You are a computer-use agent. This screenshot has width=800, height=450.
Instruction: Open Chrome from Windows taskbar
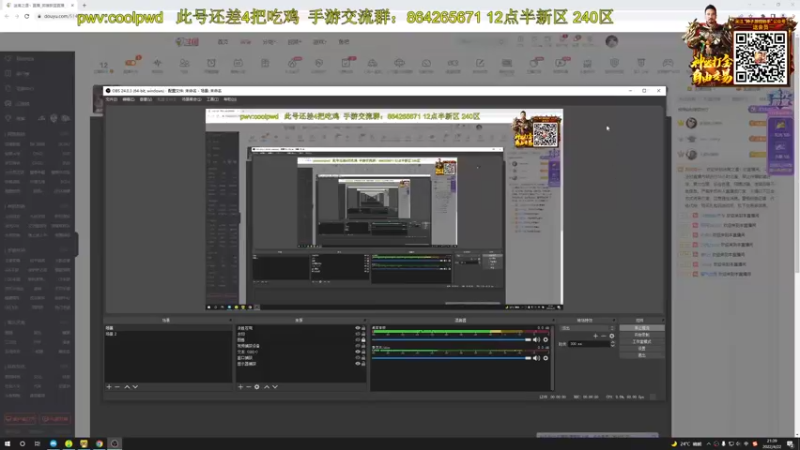tap(99, 444)
